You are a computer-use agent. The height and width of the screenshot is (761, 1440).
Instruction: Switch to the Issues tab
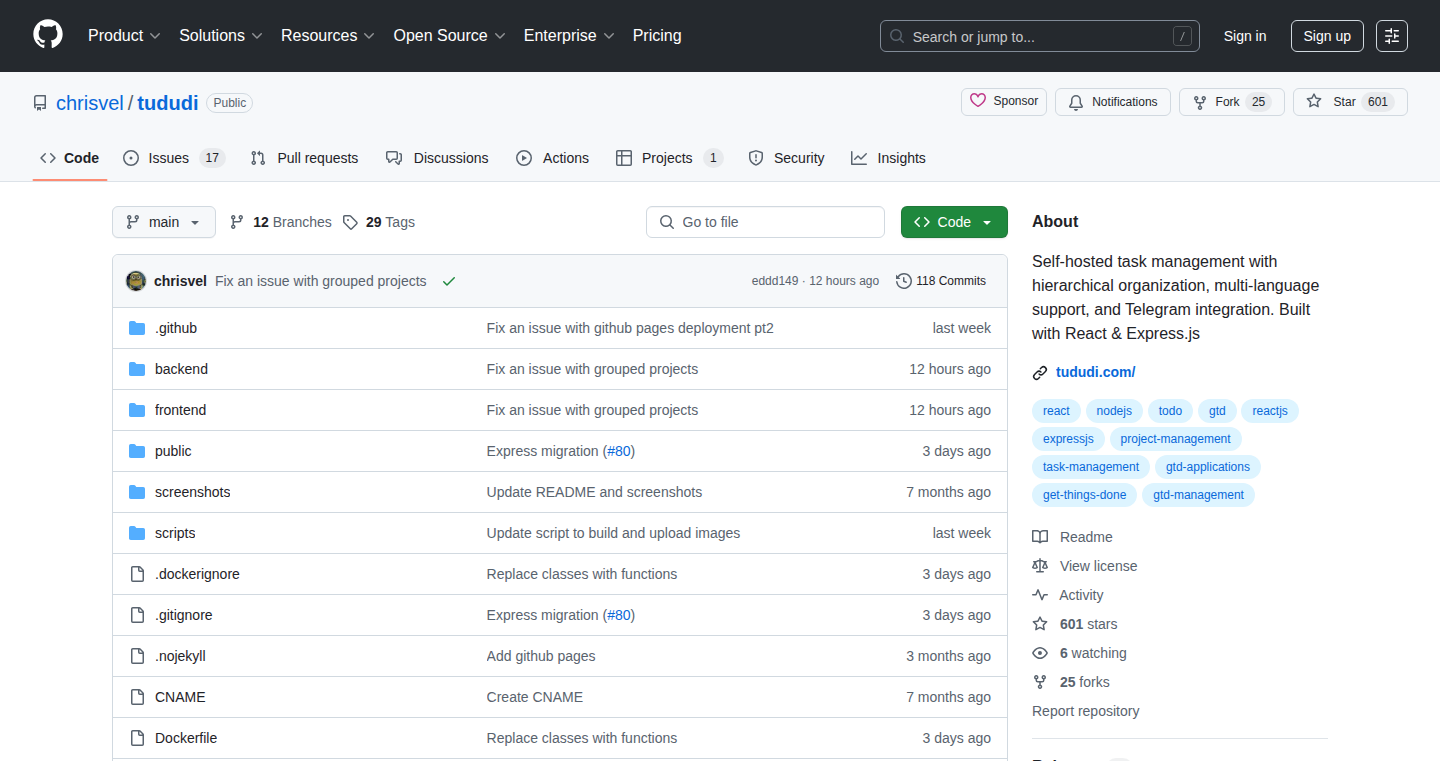click(x=174, y=158)
